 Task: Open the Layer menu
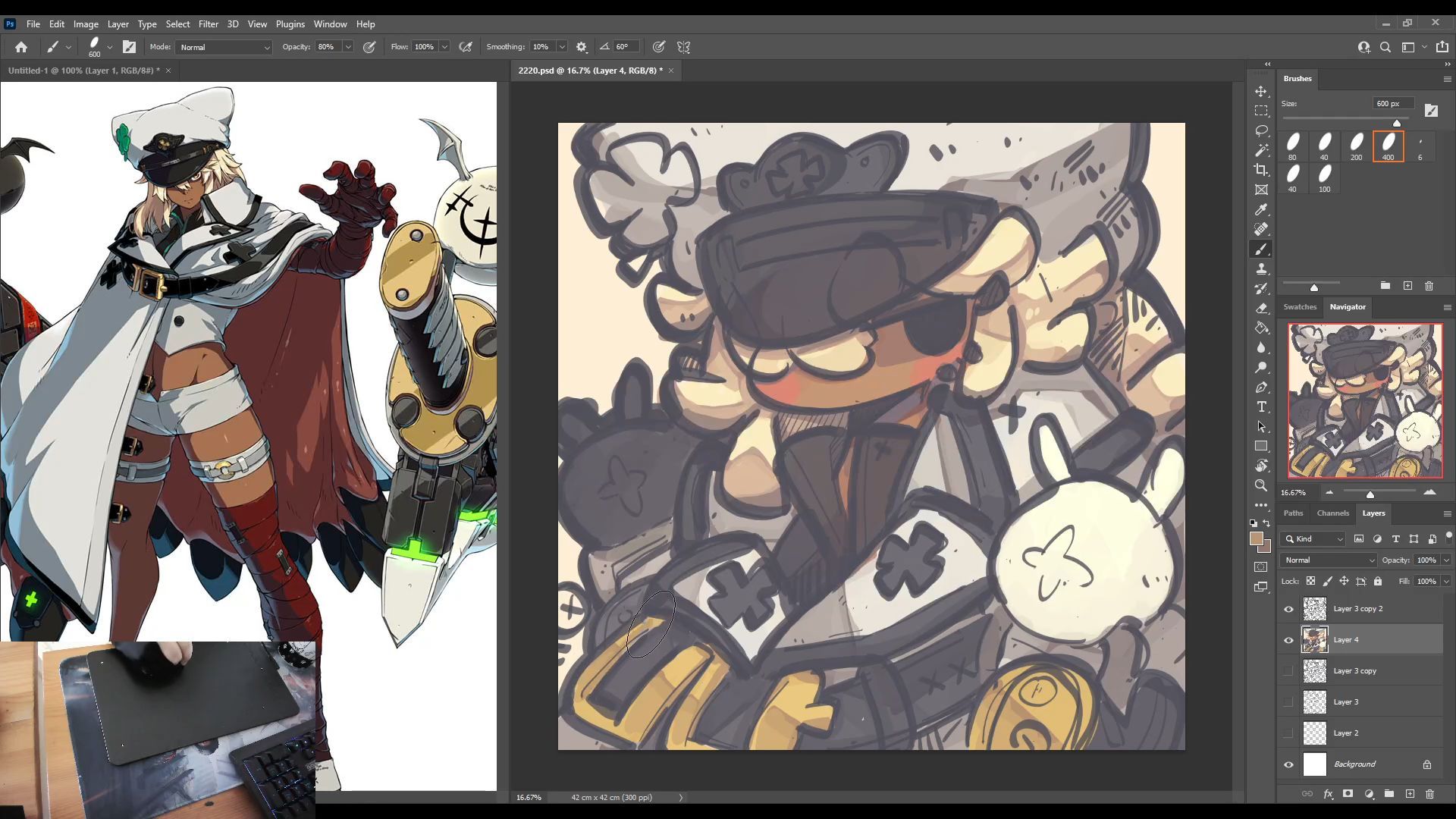(118, 24)
